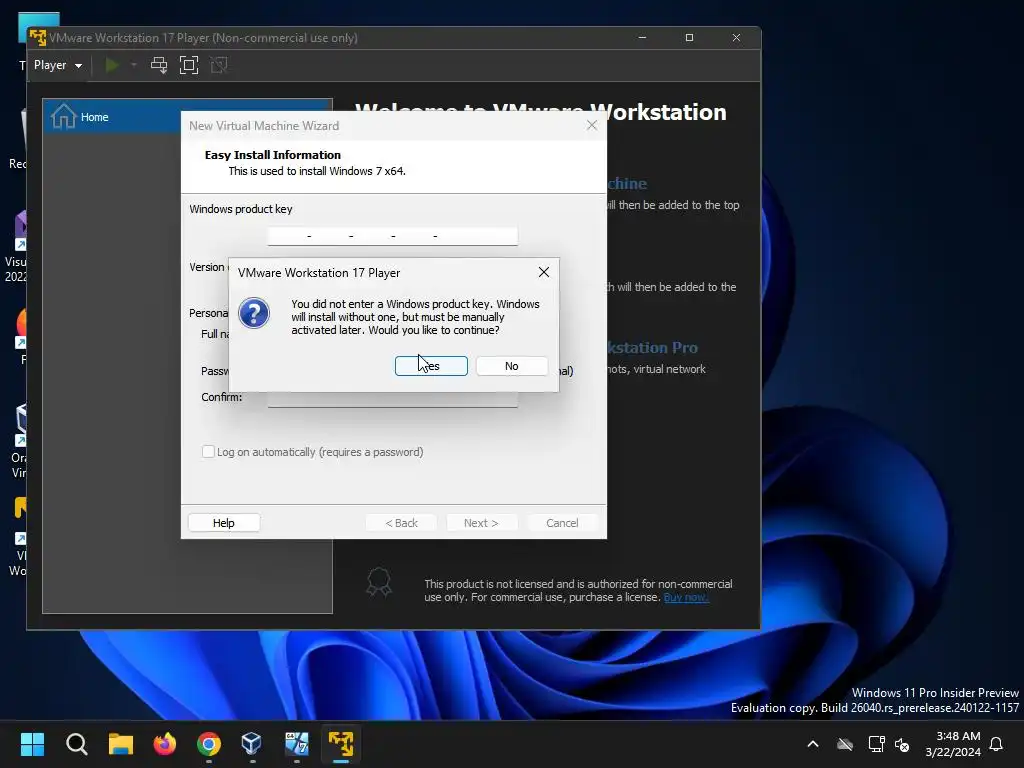Maximize the VMware Player window

pyautogui.click(x=689, y=38)
